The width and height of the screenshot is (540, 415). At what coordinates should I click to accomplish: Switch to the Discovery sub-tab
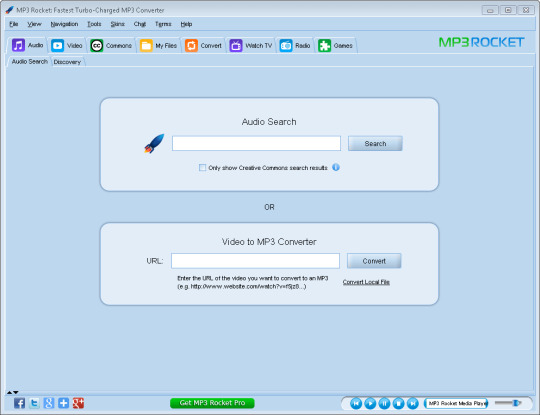click(67, 62)
